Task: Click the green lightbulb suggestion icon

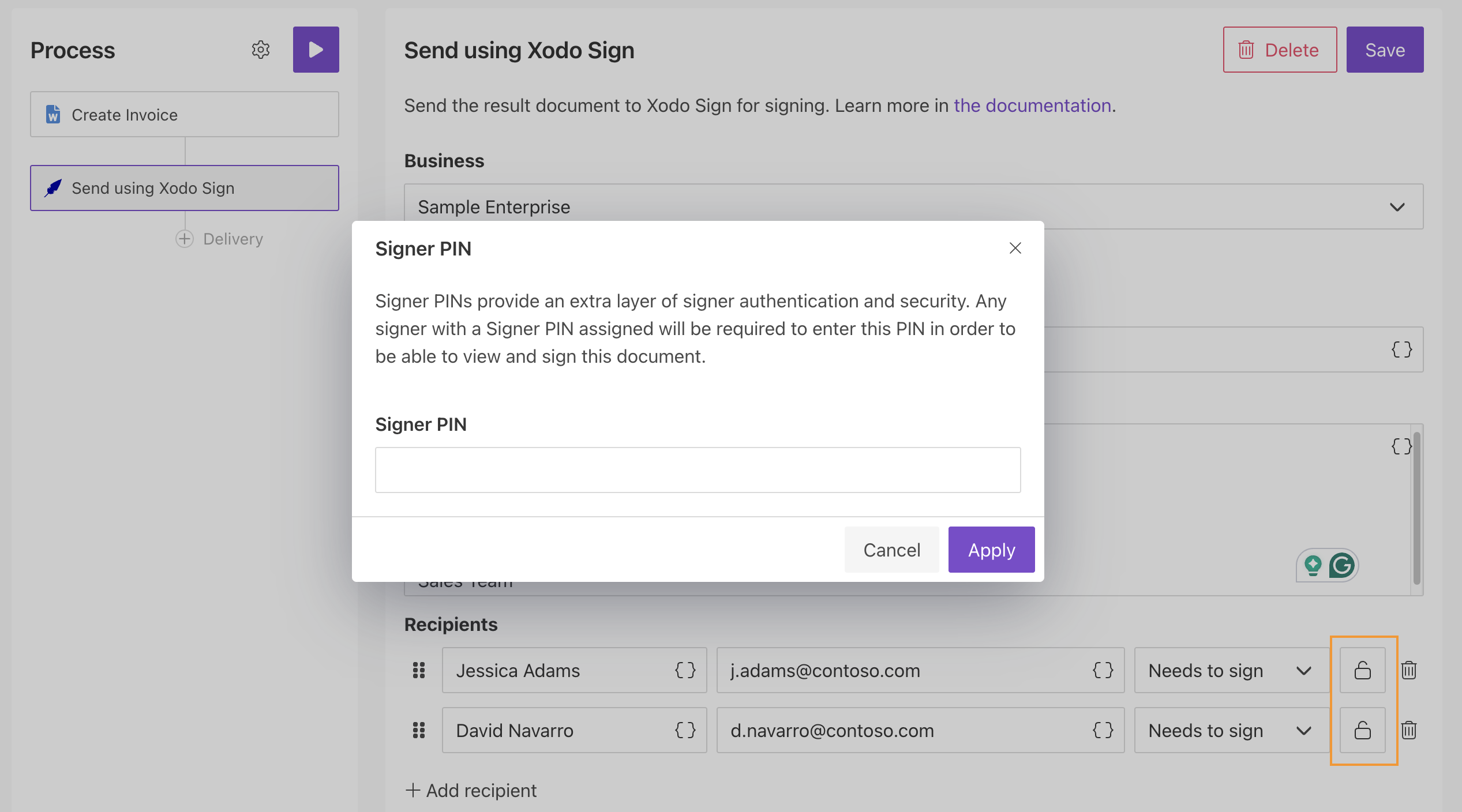Action: pos(1313,565)
